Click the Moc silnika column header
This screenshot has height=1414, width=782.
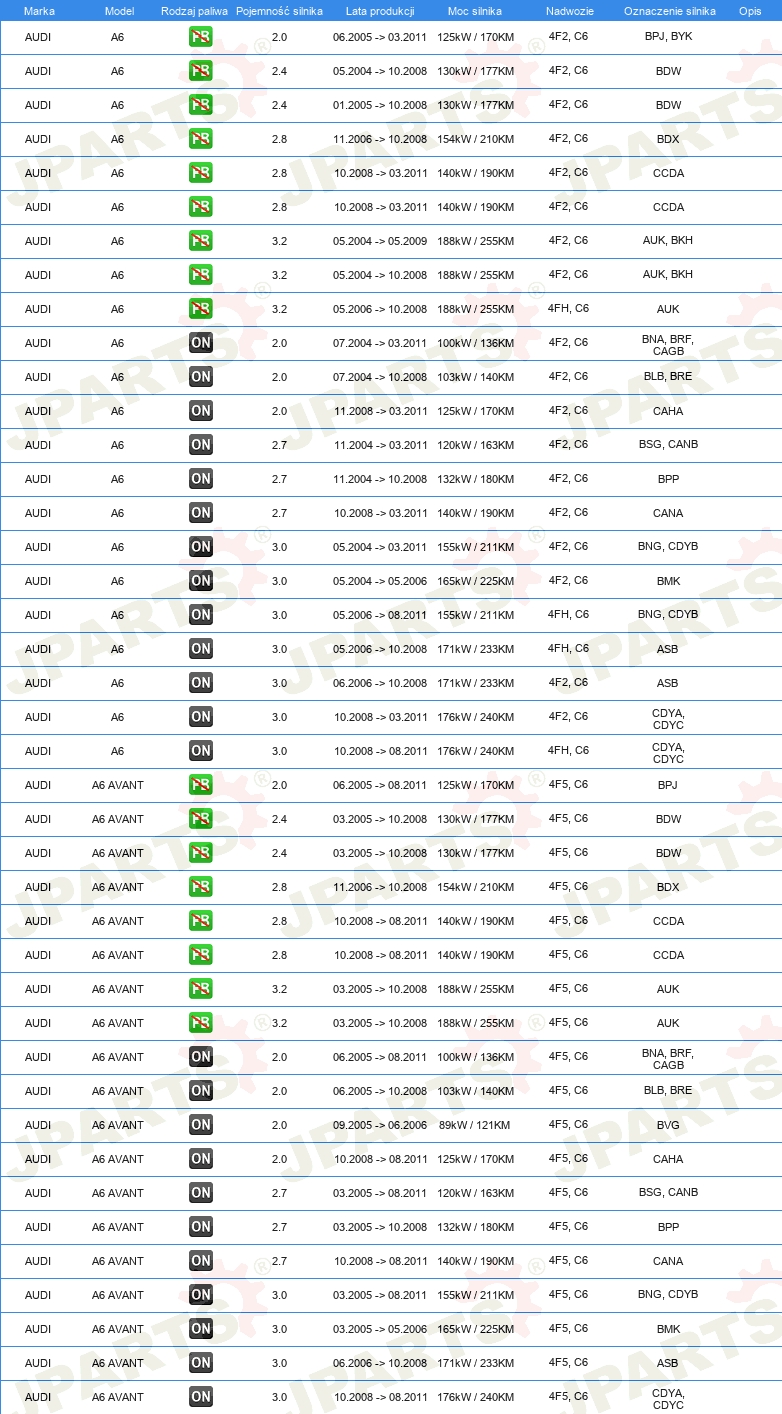[475, 11]
